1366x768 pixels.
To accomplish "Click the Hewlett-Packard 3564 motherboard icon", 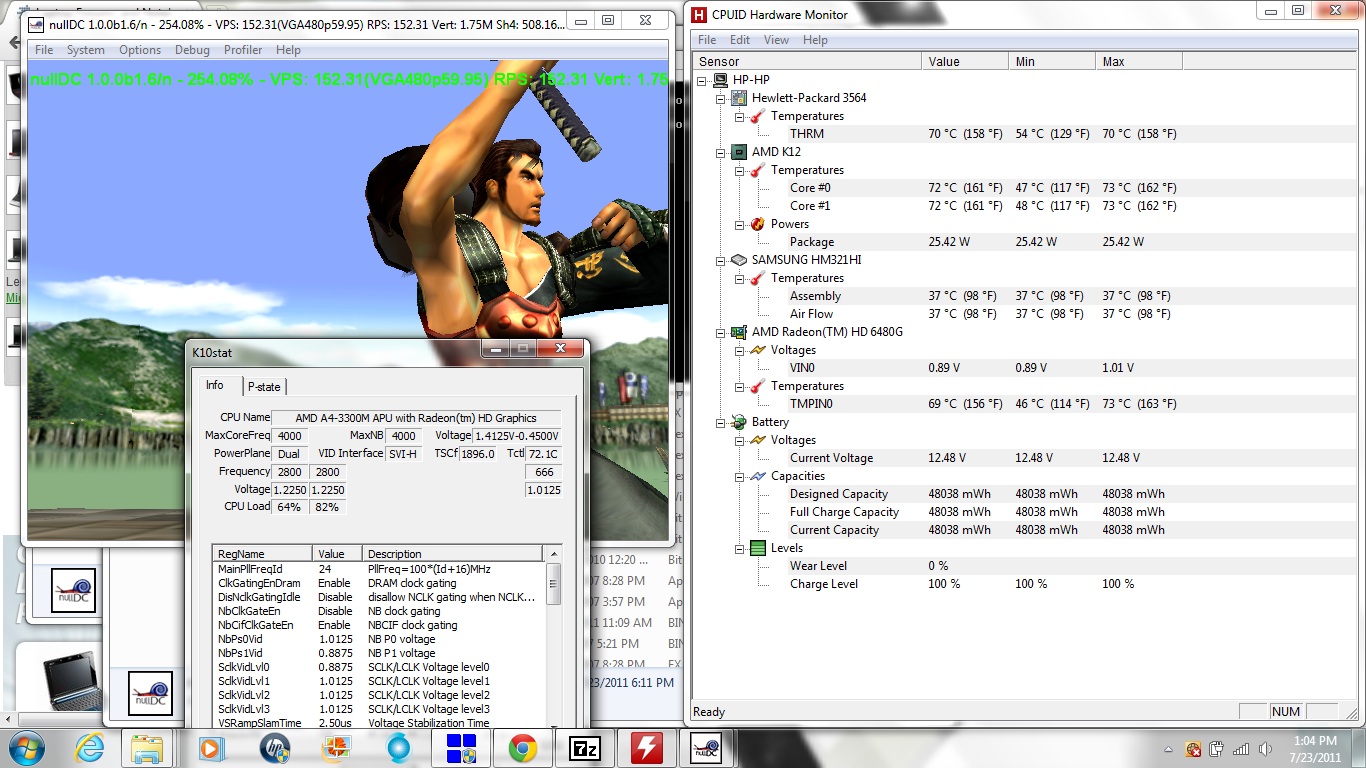I will tap(739, 98).
